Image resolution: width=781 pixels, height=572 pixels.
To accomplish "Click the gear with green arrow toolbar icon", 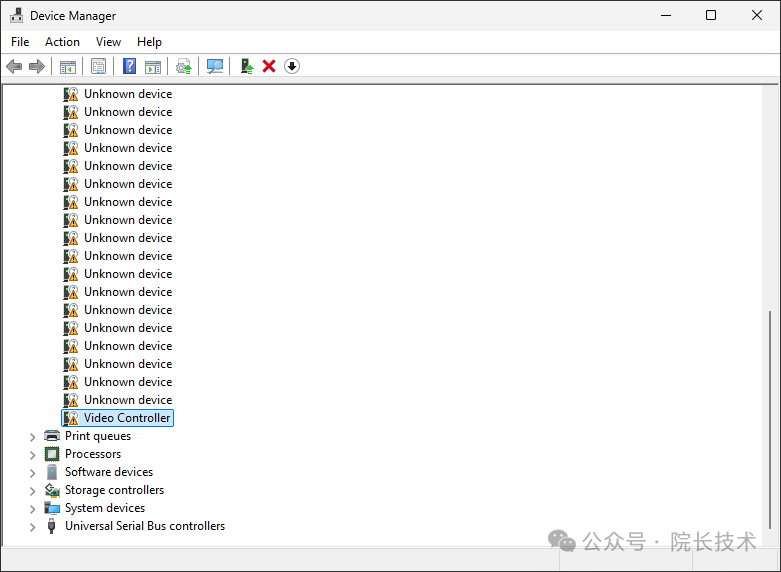I will coord(184,66).
